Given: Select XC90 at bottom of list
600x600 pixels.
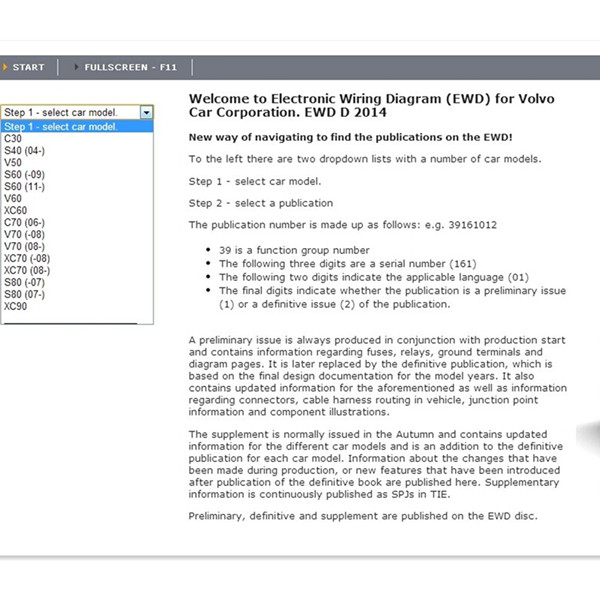Looking at the screenshot, I should [16, 307].
